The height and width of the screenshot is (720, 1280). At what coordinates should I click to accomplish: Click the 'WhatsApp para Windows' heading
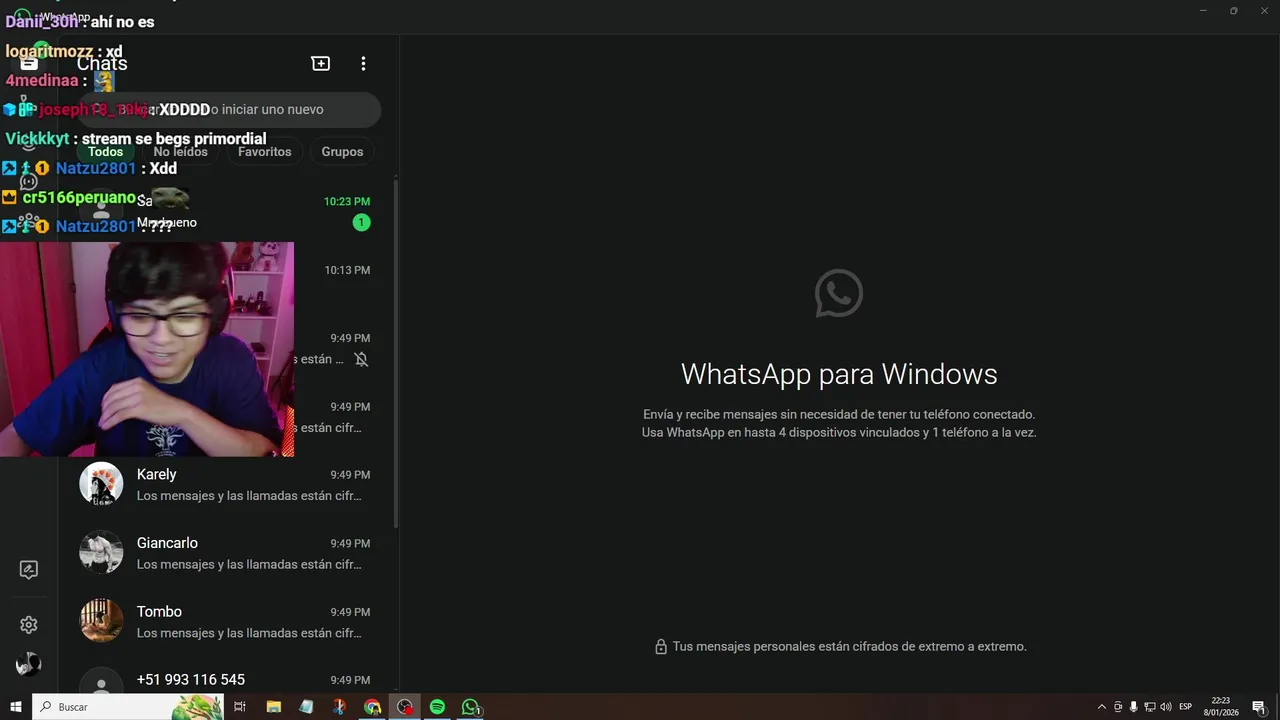click(839, 374)
